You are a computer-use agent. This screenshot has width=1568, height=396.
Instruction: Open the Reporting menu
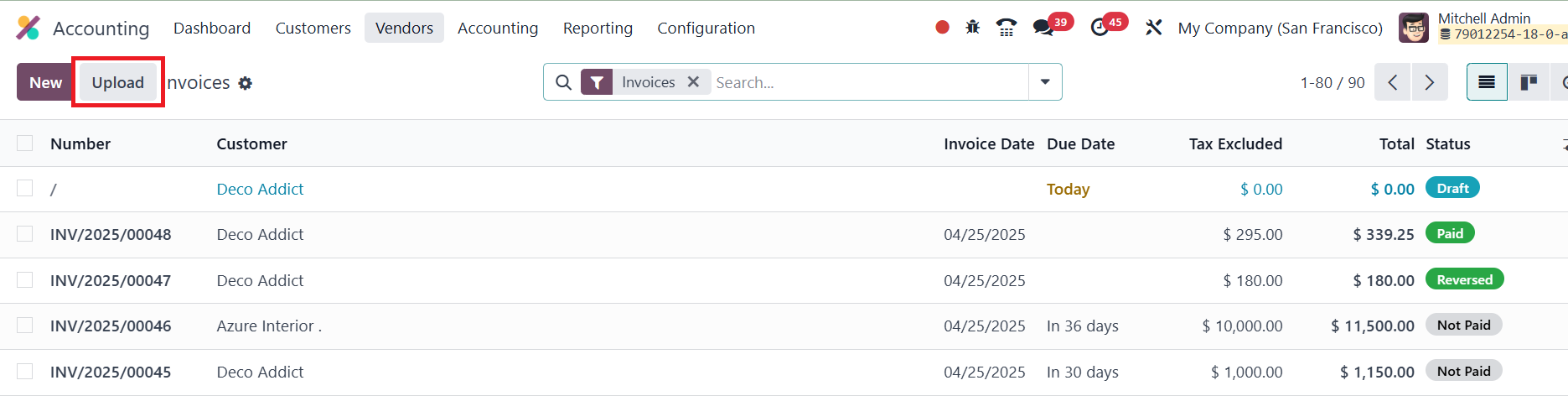598,28
